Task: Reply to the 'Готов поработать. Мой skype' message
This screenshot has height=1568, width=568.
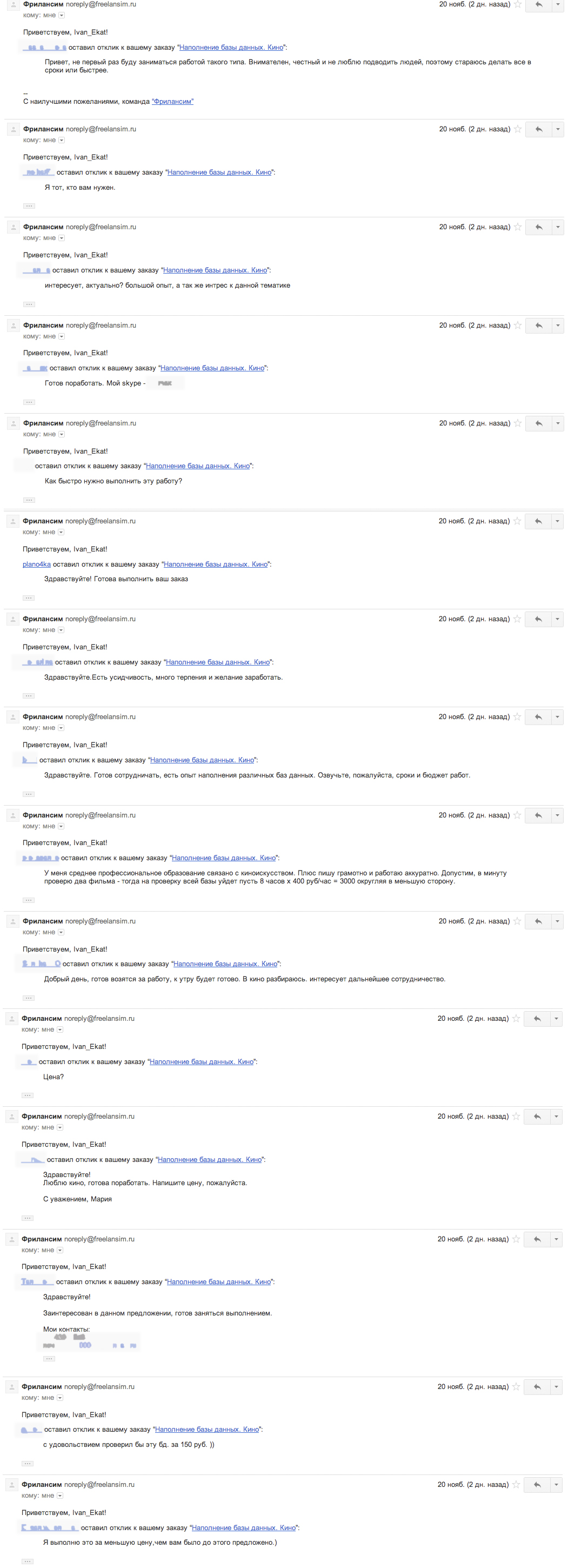Action: coord(538,325)
